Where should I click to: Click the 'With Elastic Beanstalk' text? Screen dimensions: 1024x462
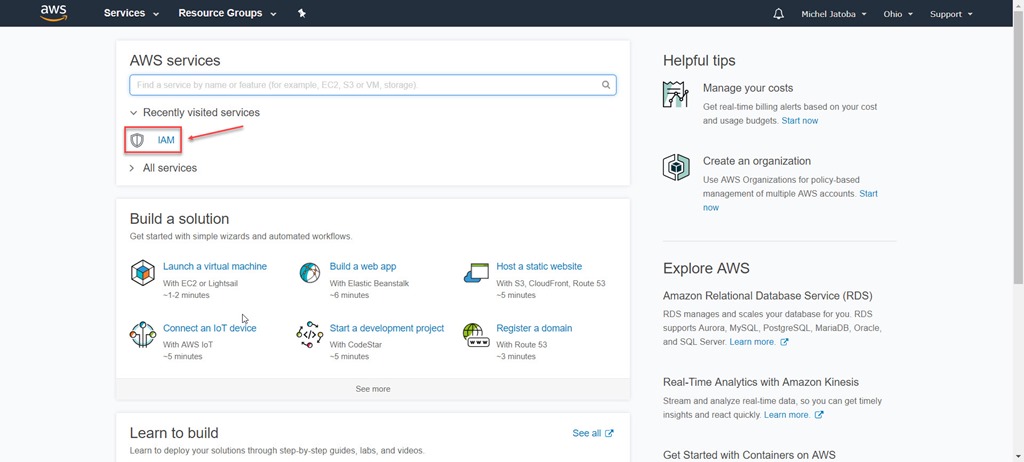[369, 284]
